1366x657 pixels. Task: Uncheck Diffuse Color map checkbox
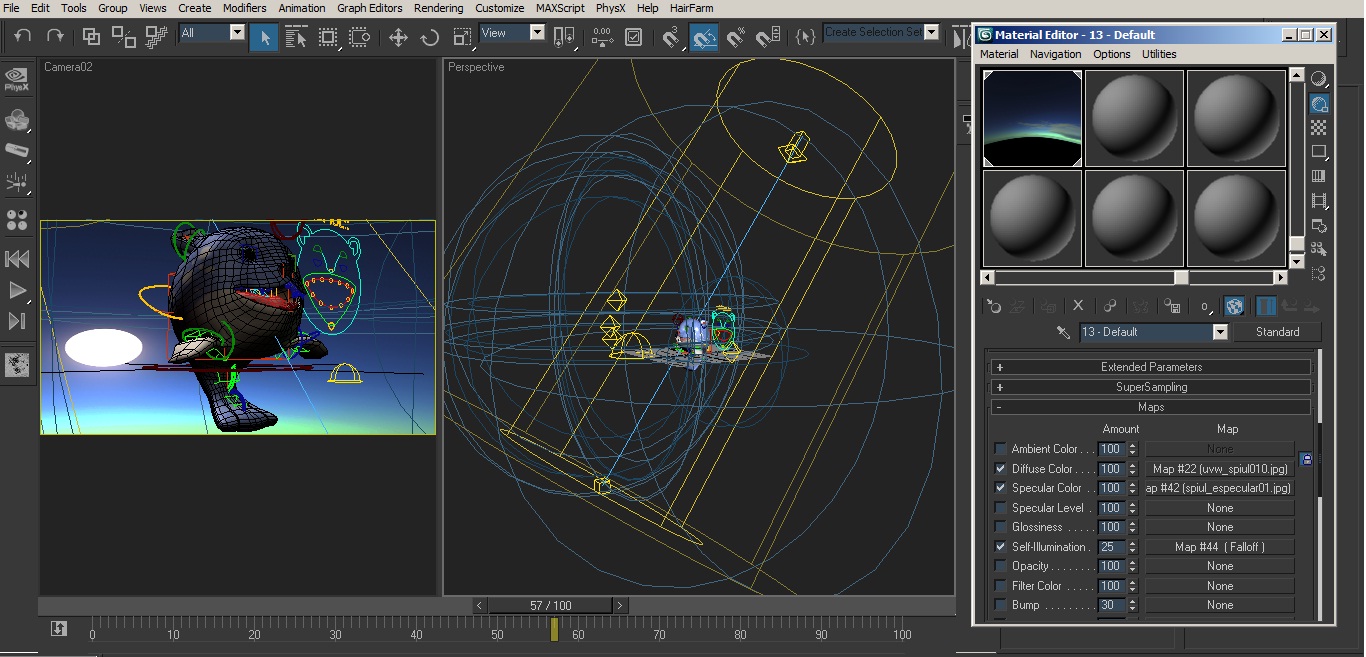[x=1001, y=469]
